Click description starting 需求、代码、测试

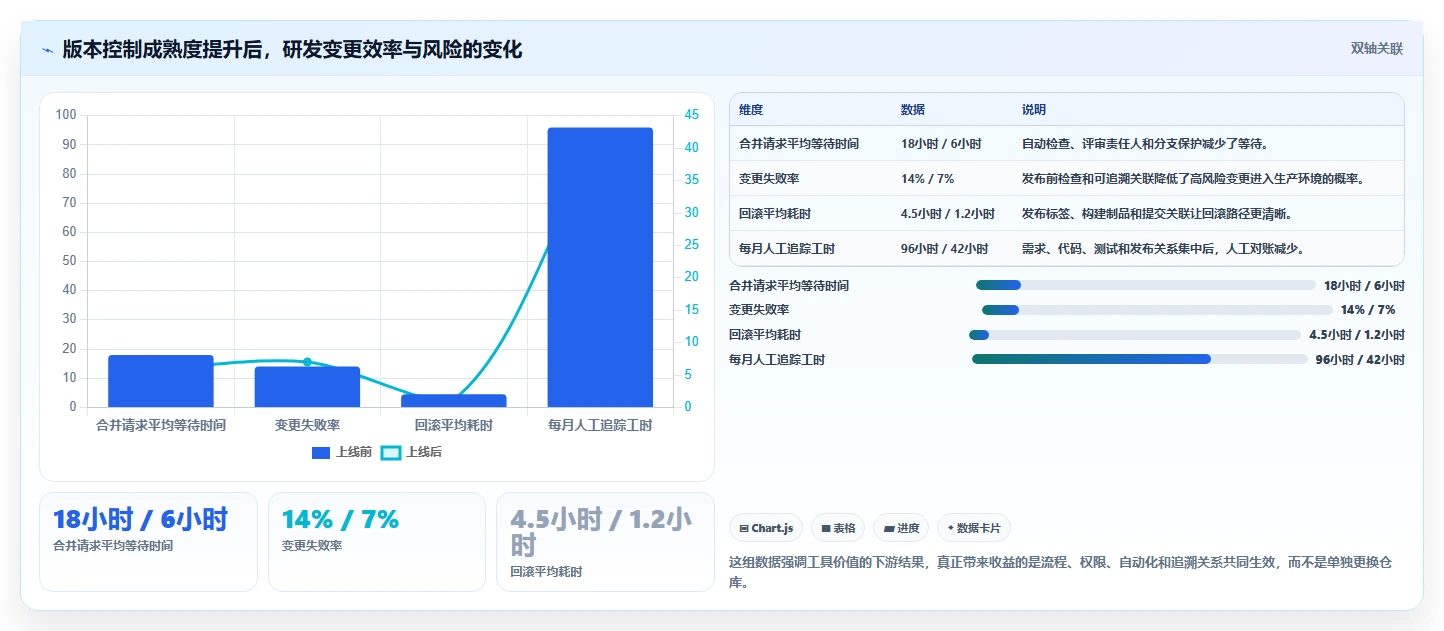point(1163,249)
